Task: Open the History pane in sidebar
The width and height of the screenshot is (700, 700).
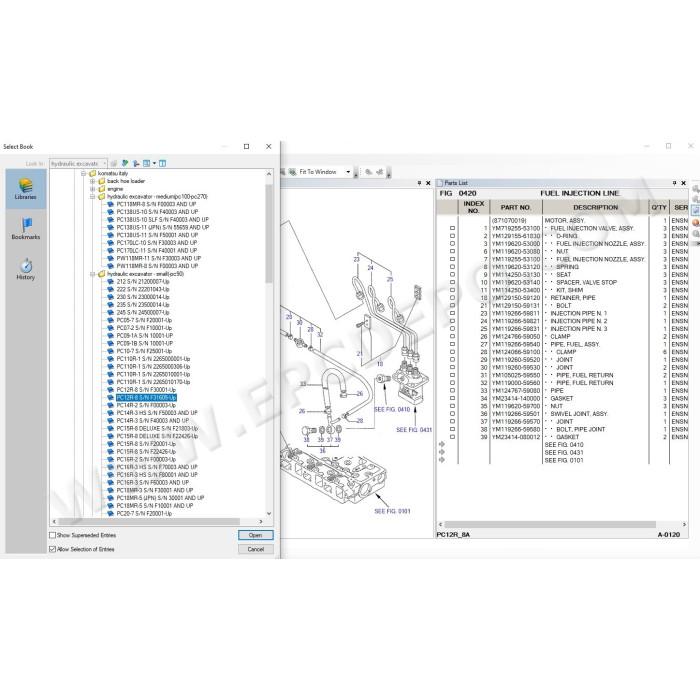Action: (x=25, y=269)
